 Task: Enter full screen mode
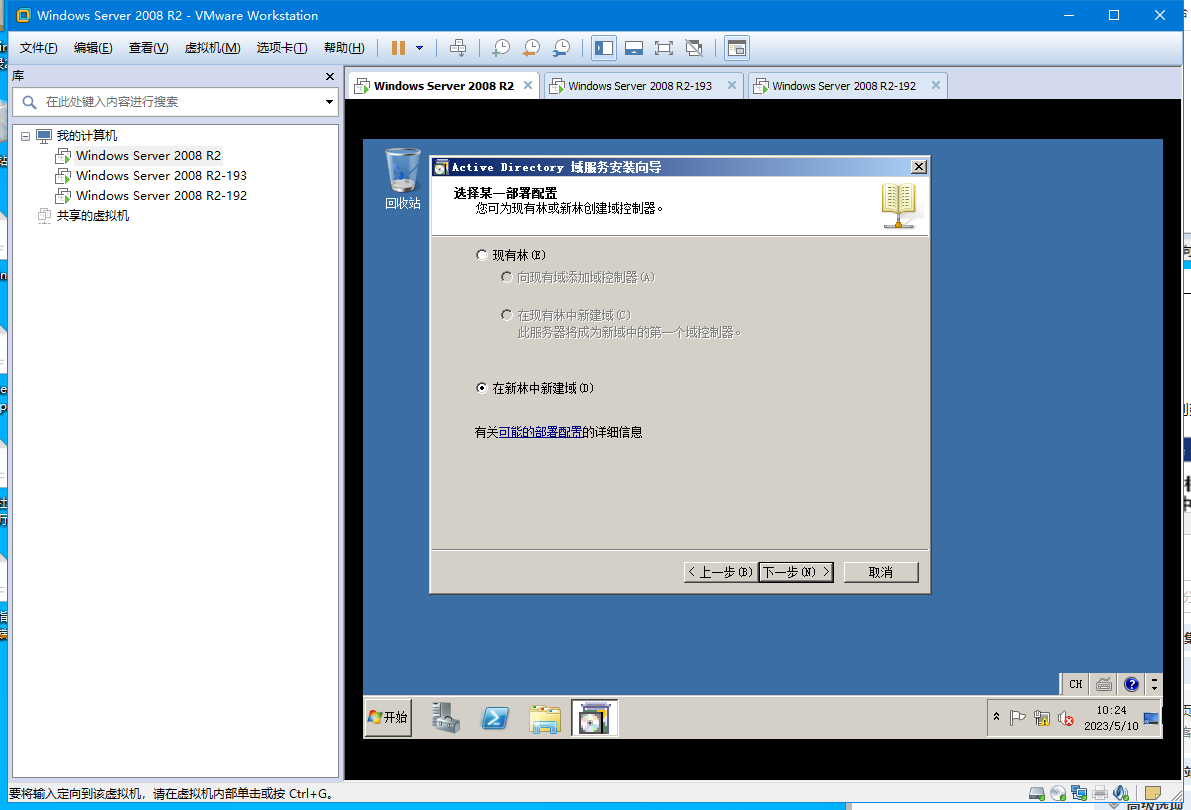pos(664,48)
